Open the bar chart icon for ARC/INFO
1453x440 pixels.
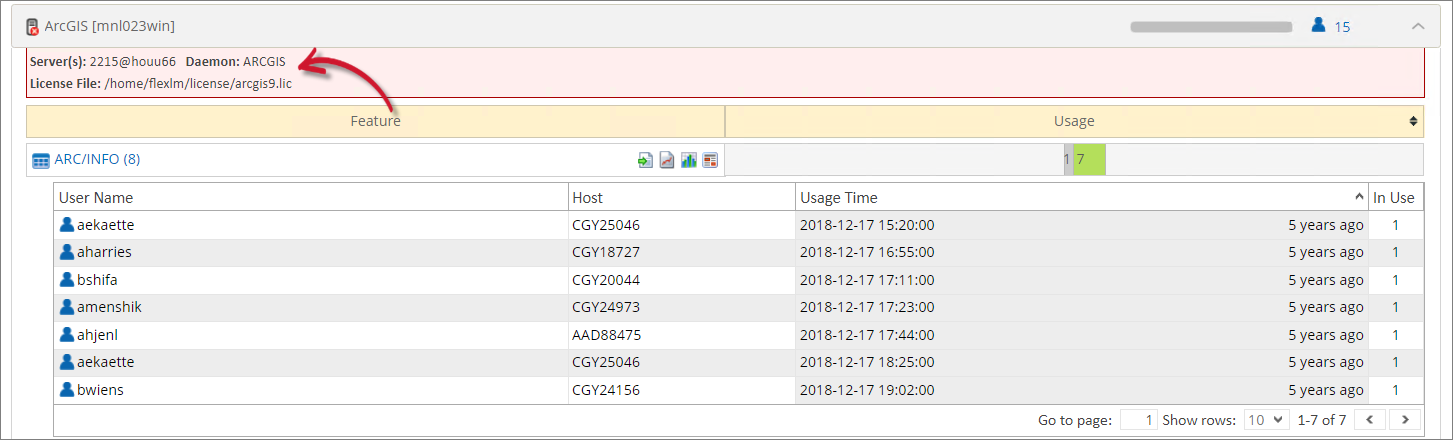[x=689, y=160]
